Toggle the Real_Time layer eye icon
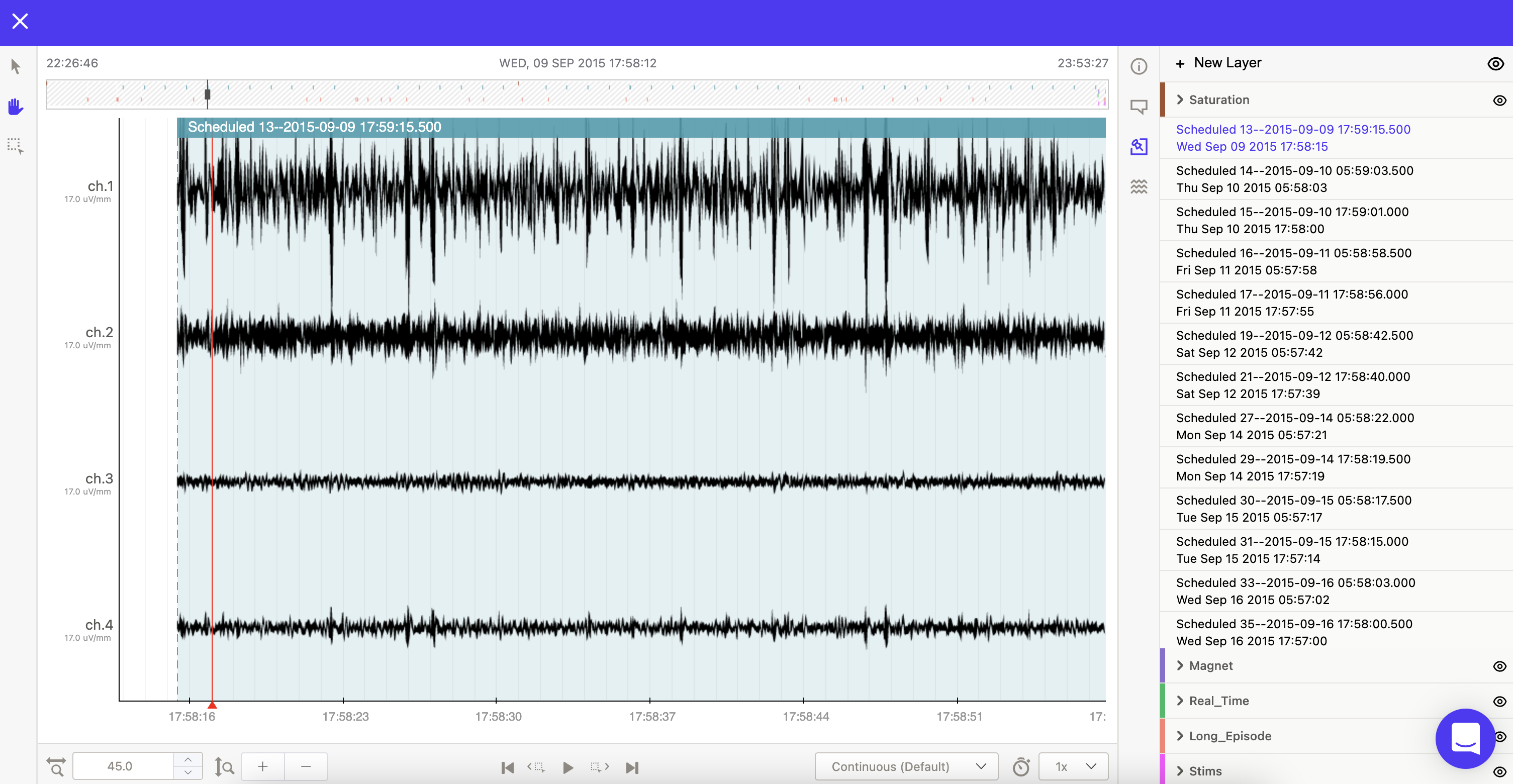This screenshot has height=784, width=1513. tap(1499, 701)
